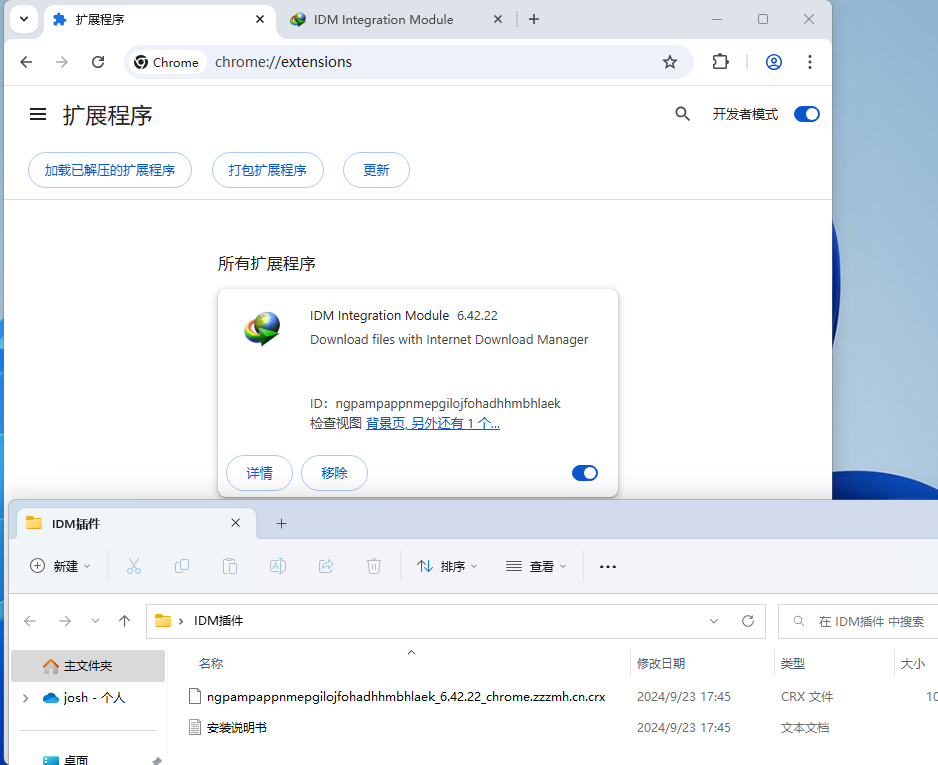938x765 pixels.
Task: Open the 查看 view dropdown
Action: pyautogui.click(x=536, y=566)
